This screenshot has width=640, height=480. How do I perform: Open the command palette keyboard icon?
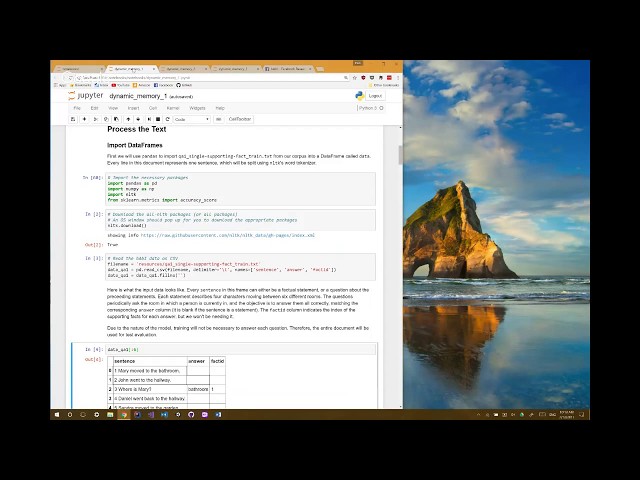pos(218,119)
